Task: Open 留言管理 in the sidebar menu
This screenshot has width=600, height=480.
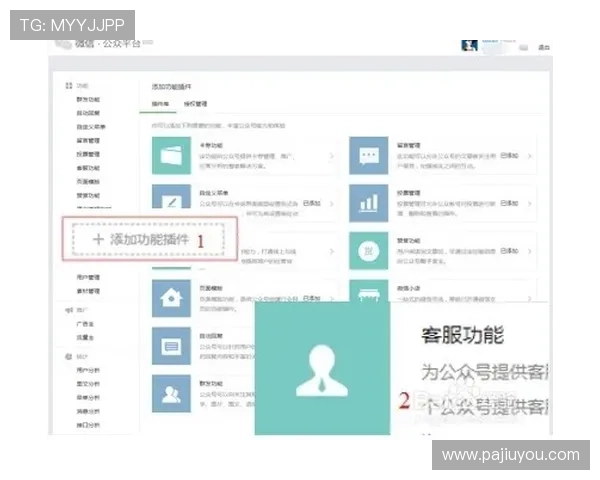Action: pos(88,140)
